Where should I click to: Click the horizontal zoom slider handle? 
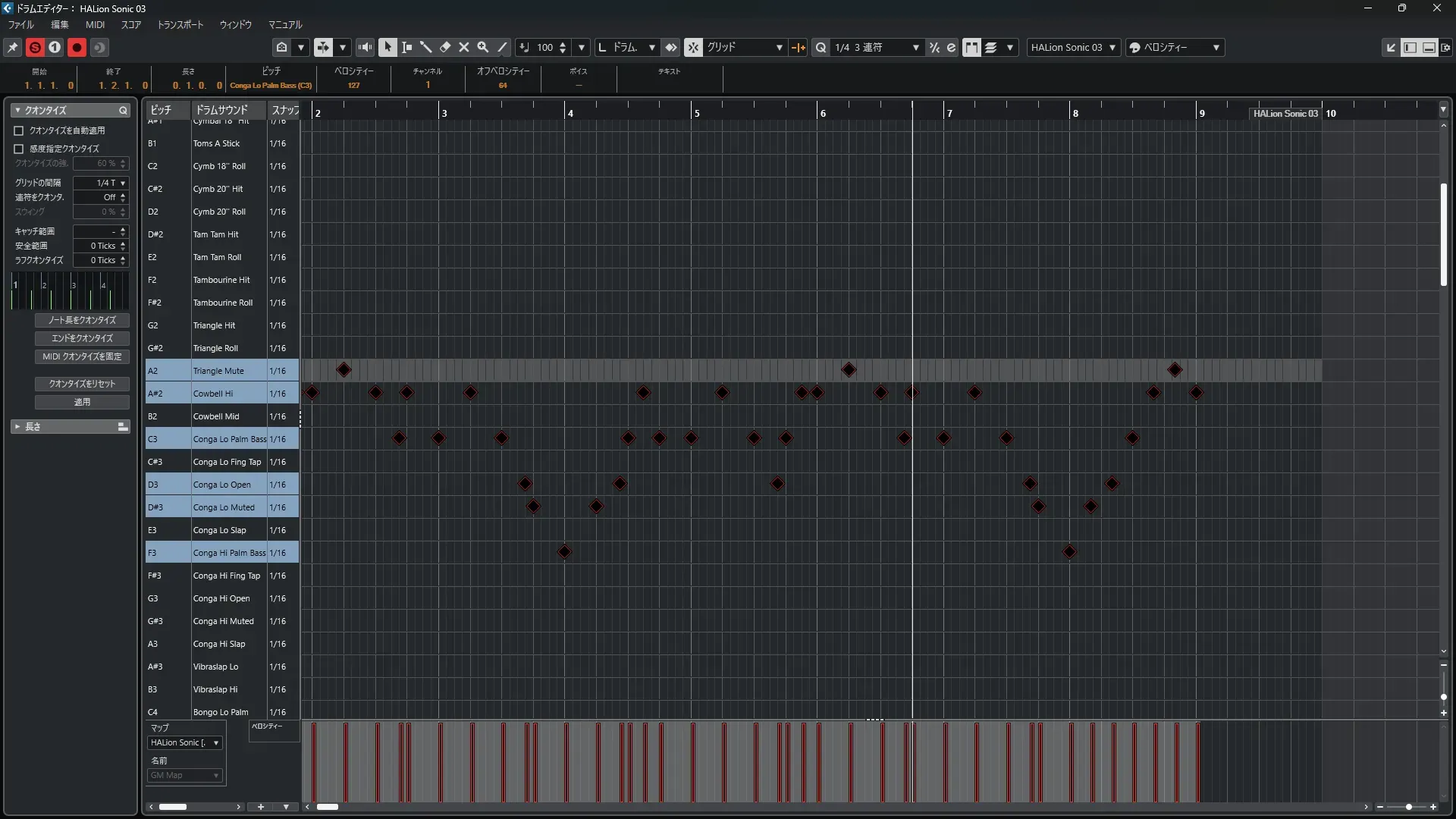tap(1408, 807)
